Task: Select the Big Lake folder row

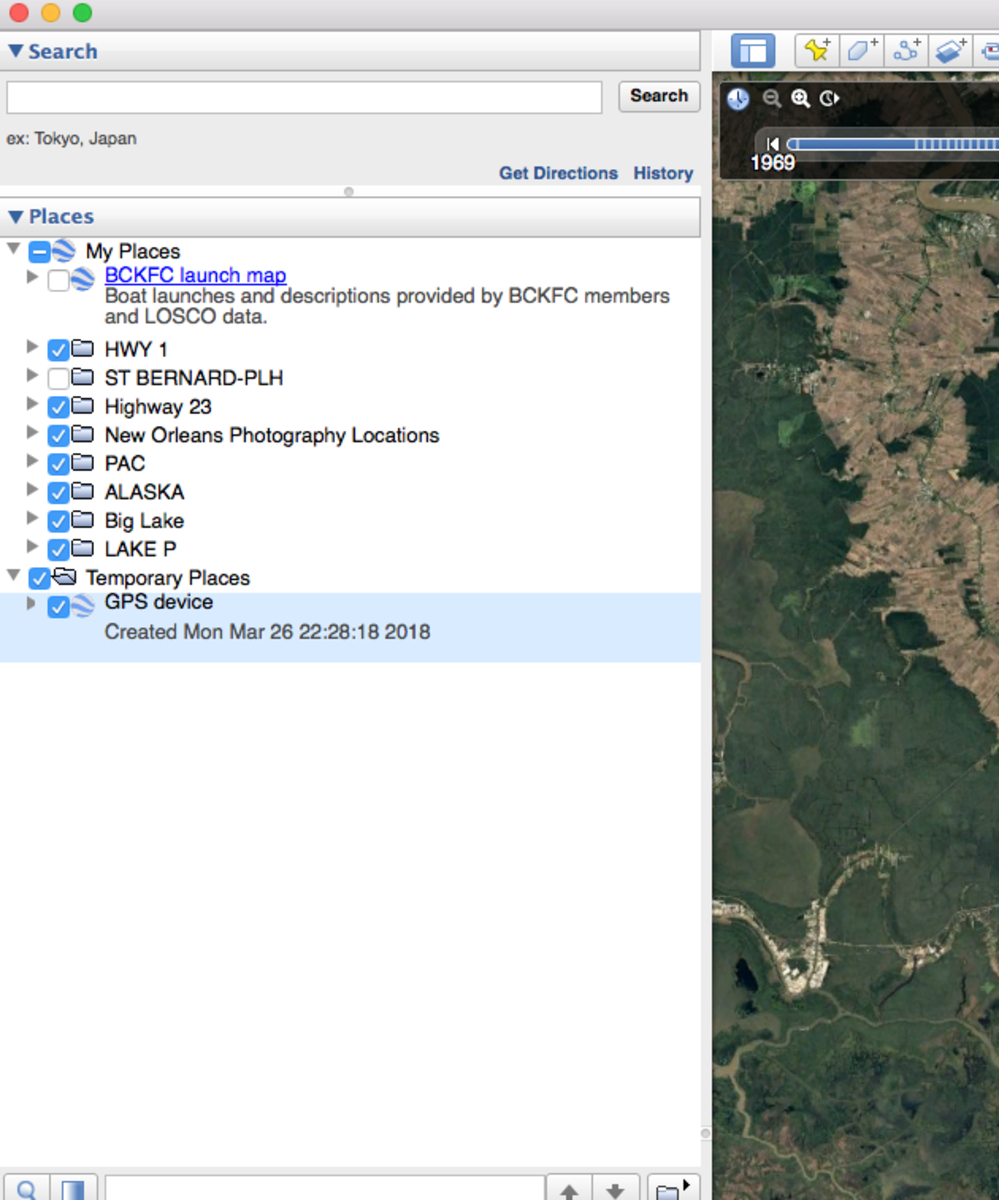Action: [144, 521]
